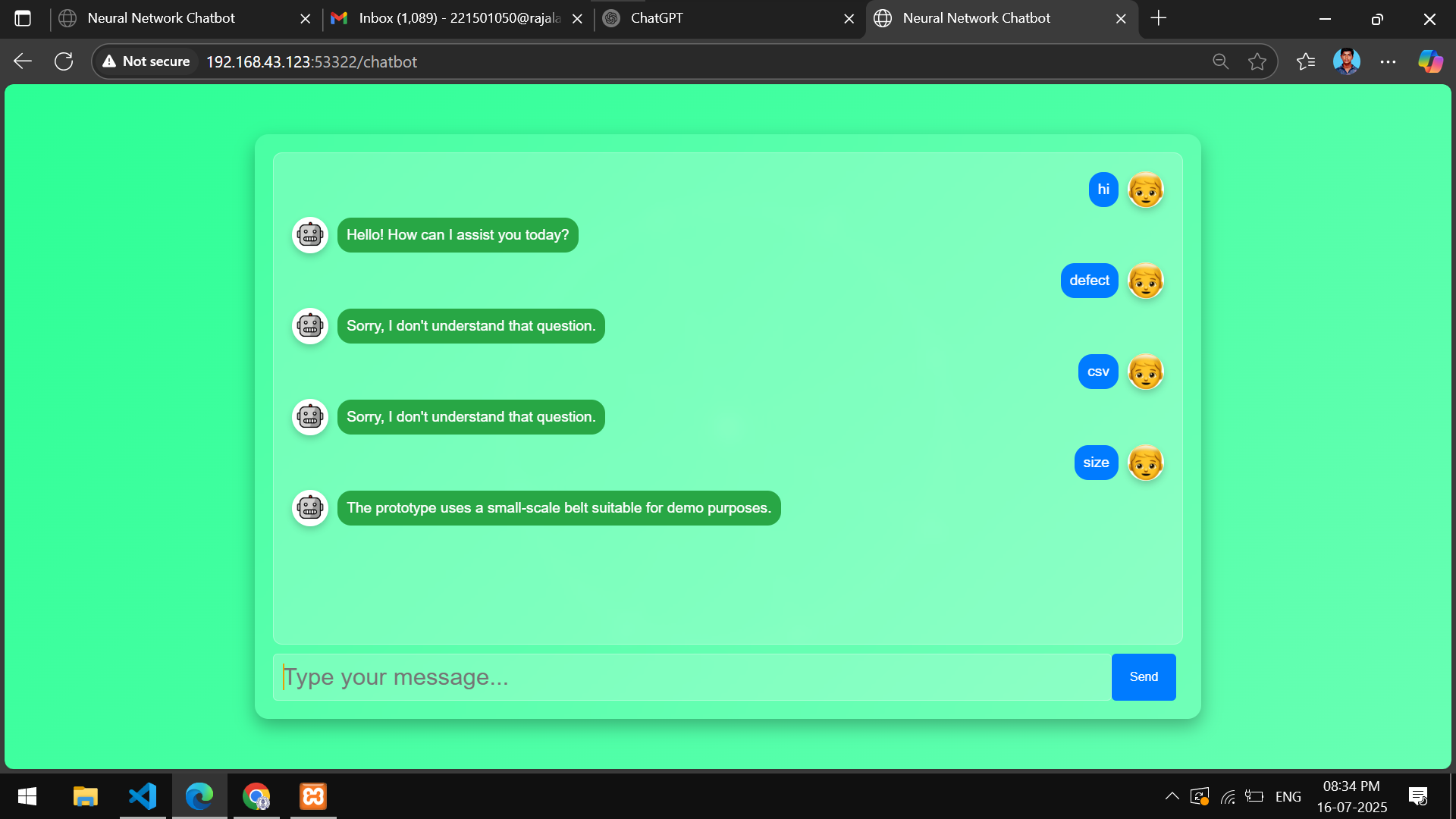1456x819 pixels.
Task: Open the tab actions menu icon
Action: (23, 18)
